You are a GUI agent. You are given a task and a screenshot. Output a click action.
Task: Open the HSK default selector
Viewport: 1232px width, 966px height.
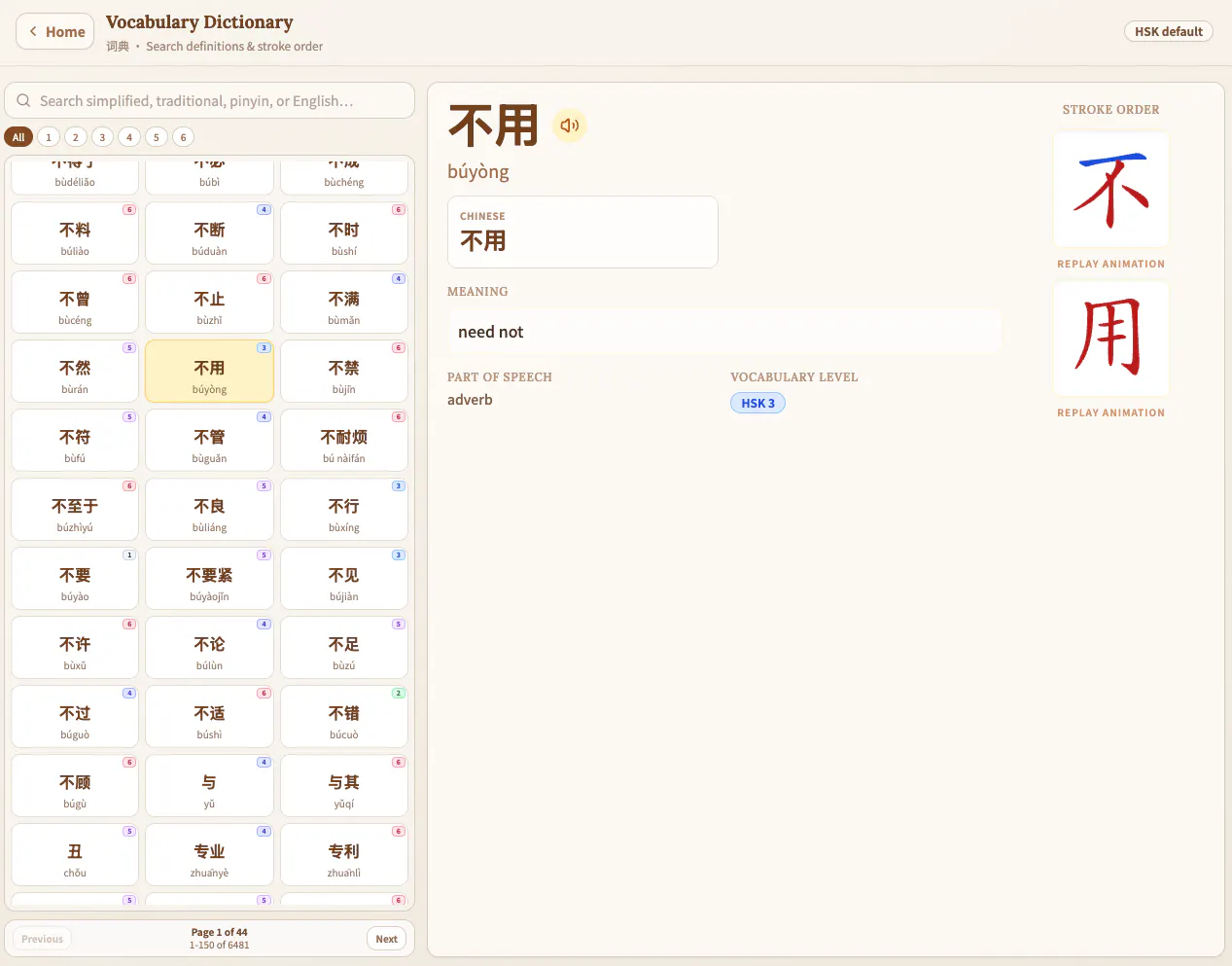1169,31
